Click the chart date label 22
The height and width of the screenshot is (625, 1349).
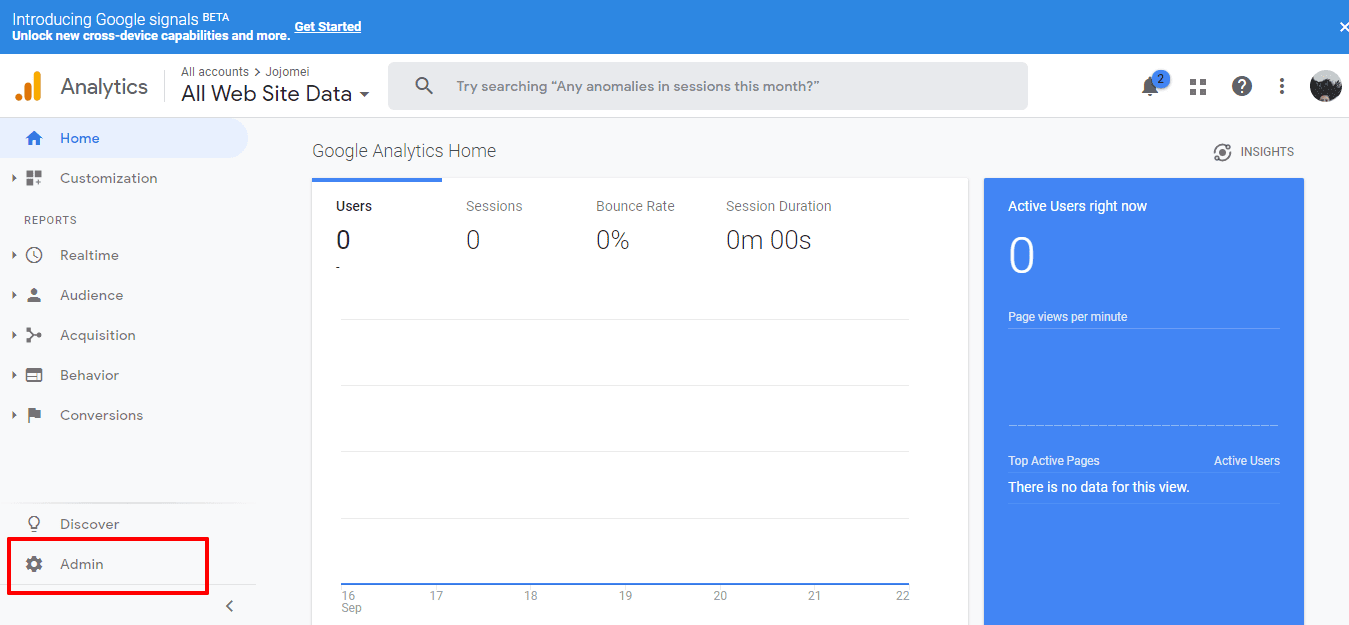pyautogui.click(x=902, y=595)
